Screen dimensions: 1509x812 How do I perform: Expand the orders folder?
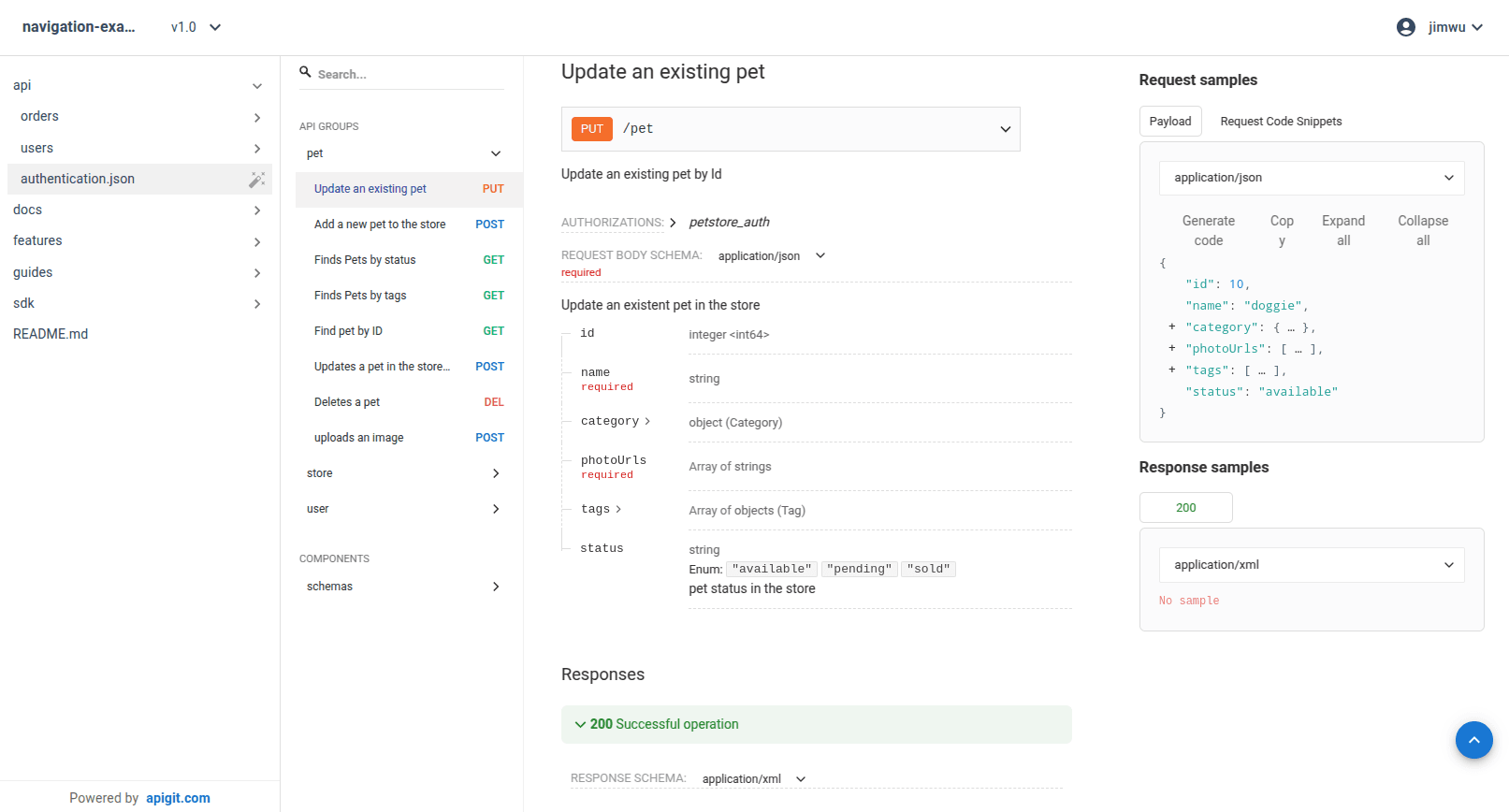tap(257, 117)
